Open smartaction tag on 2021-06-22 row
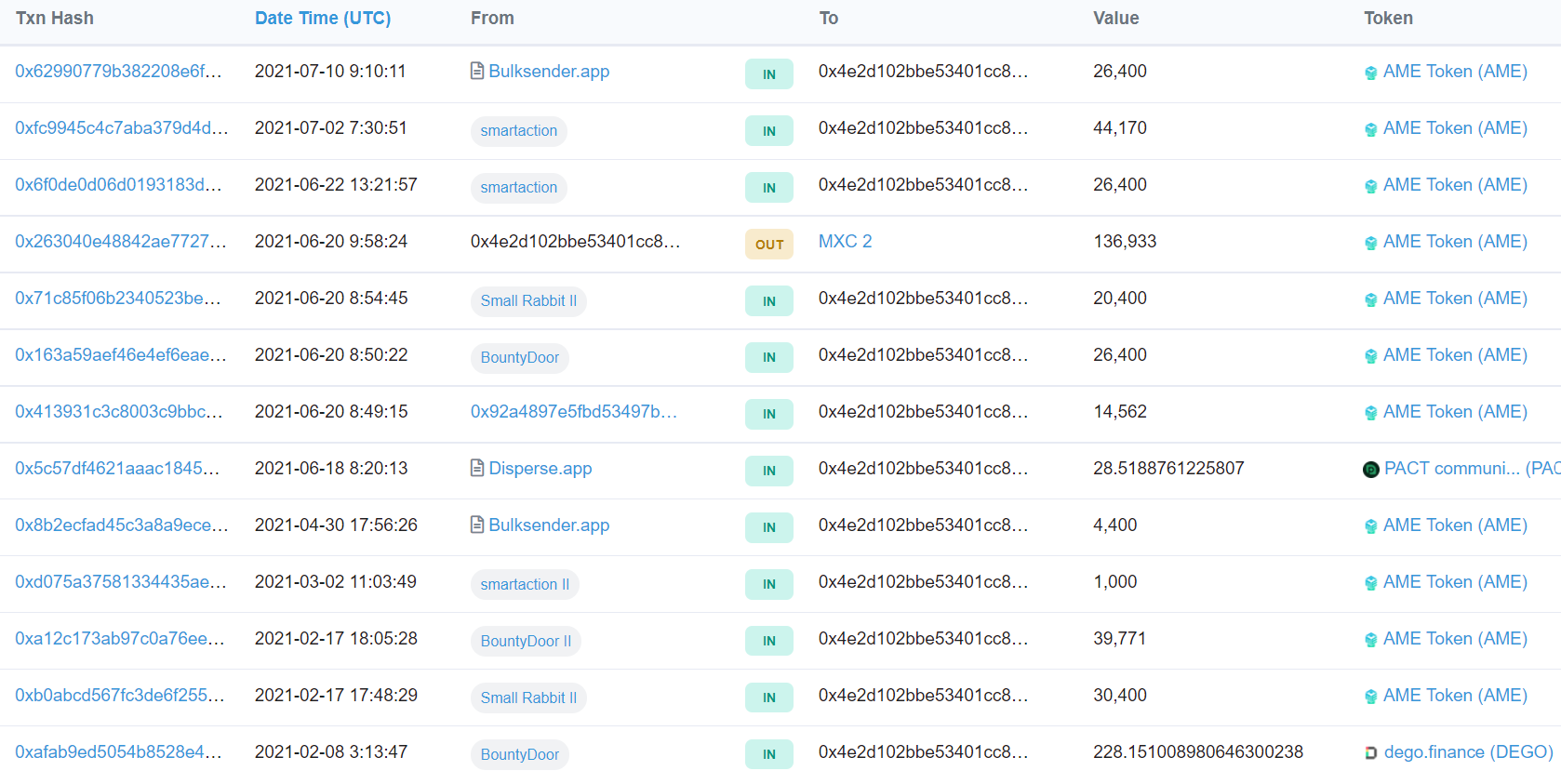 coord(518,187)
